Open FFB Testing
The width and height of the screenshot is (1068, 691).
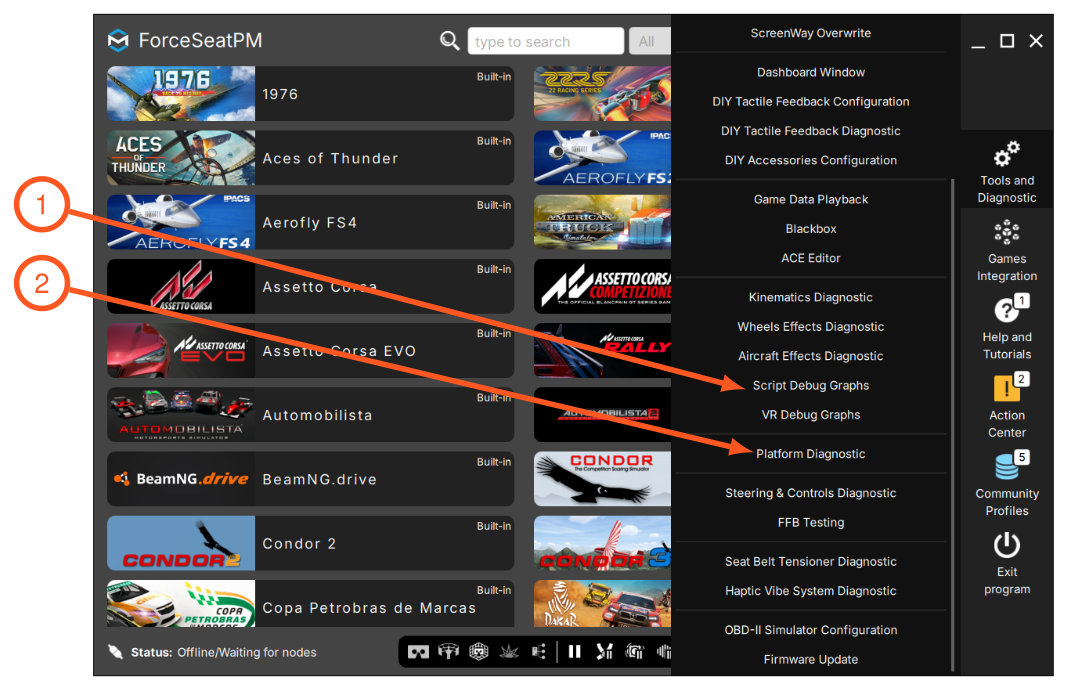point(811,522)
